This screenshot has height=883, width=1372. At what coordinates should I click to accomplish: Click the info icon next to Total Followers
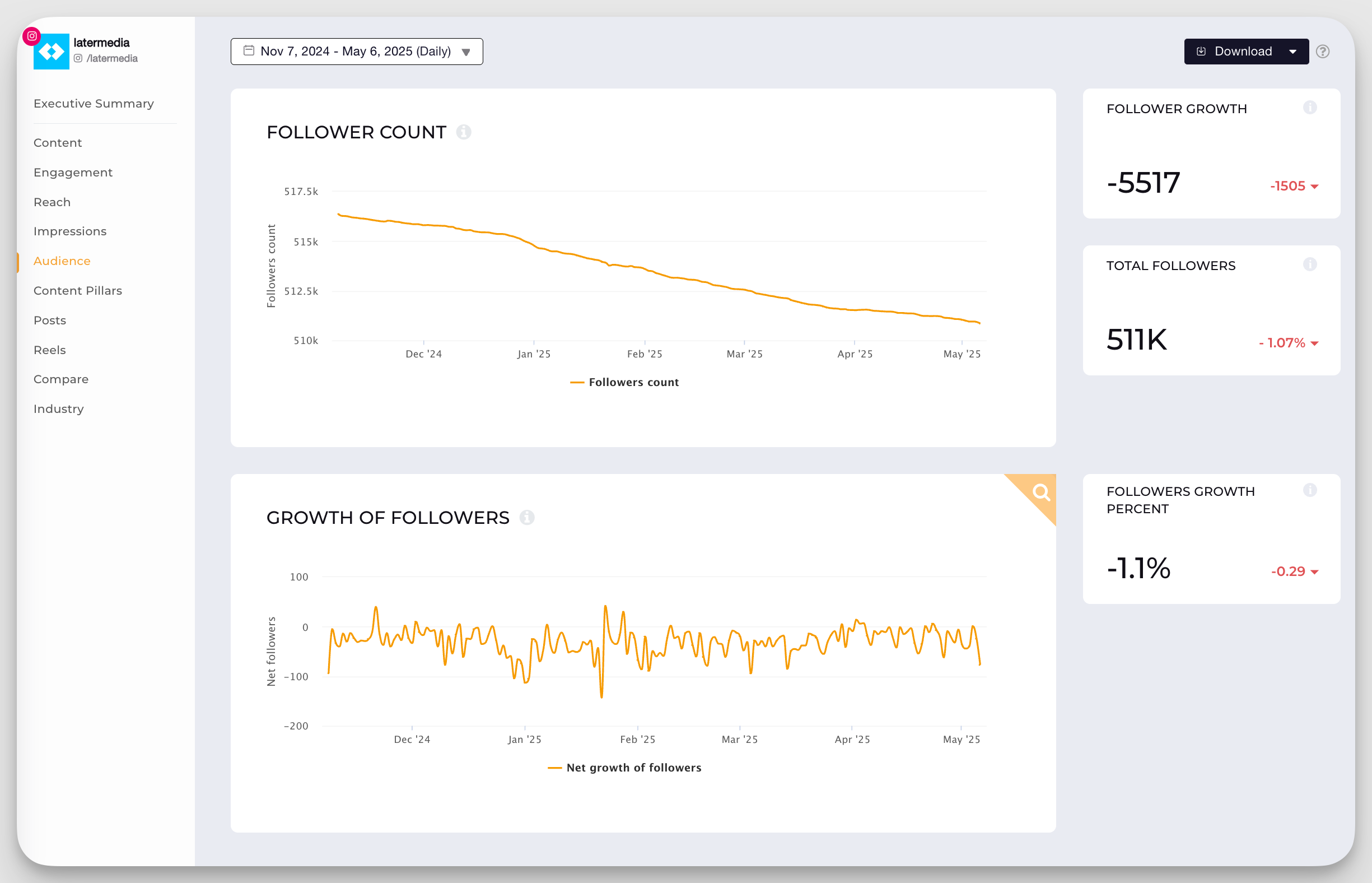point(1310,264)
